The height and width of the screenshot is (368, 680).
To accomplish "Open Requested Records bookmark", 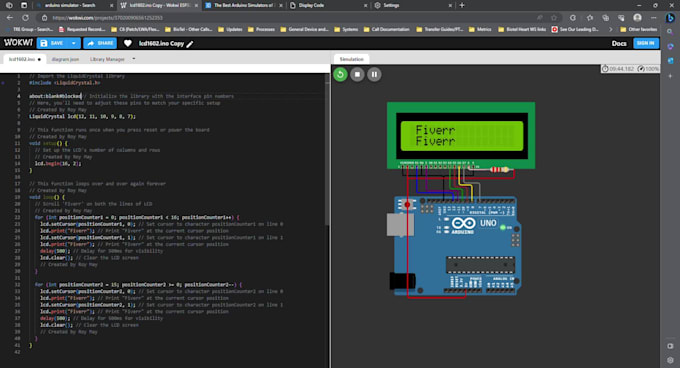I will click(82, 29).
